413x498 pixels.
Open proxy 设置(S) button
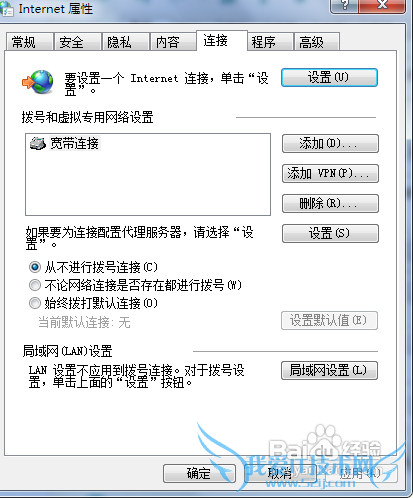coord(330,233)
